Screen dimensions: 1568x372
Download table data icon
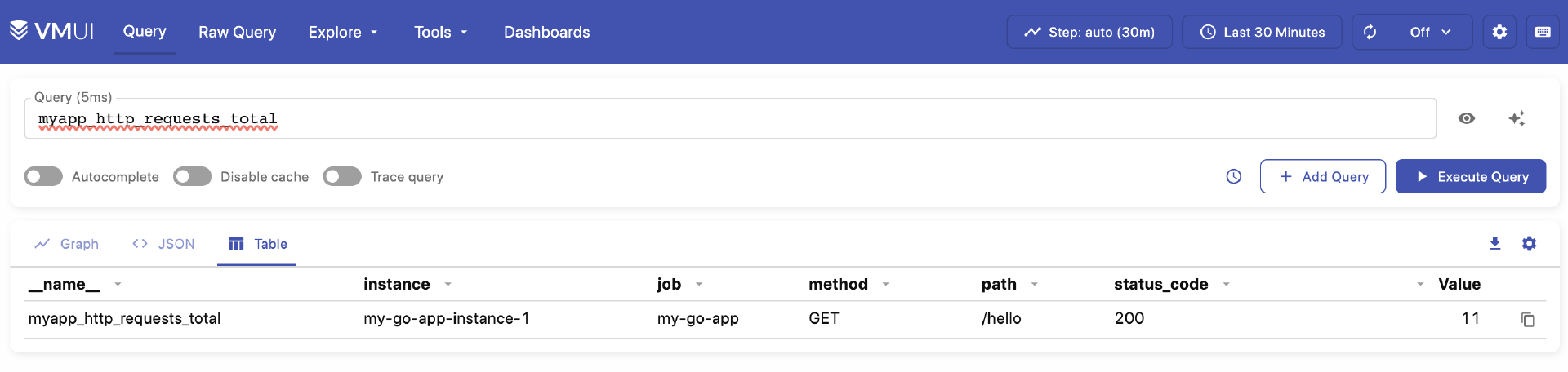(x=1494, y=243)
